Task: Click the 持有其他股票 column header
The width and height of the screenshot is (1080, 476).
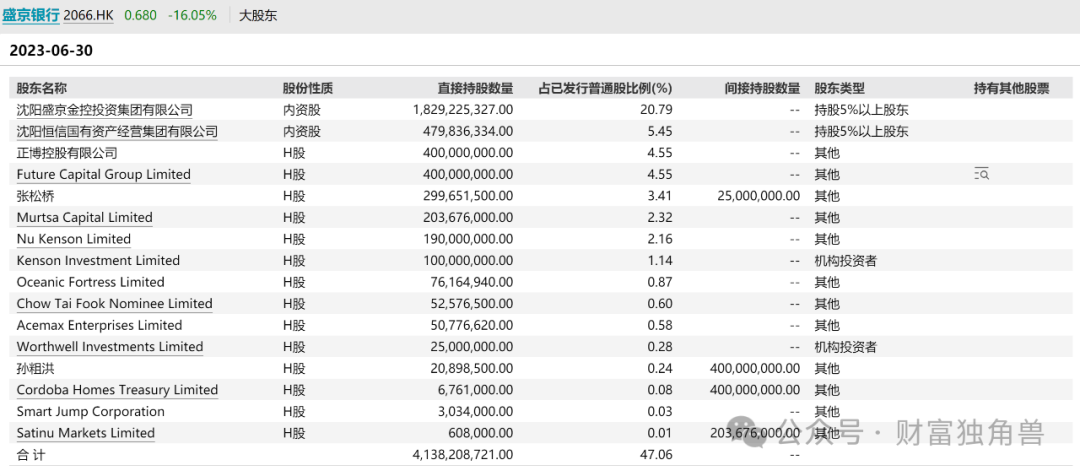Action: pos(1012,88)
